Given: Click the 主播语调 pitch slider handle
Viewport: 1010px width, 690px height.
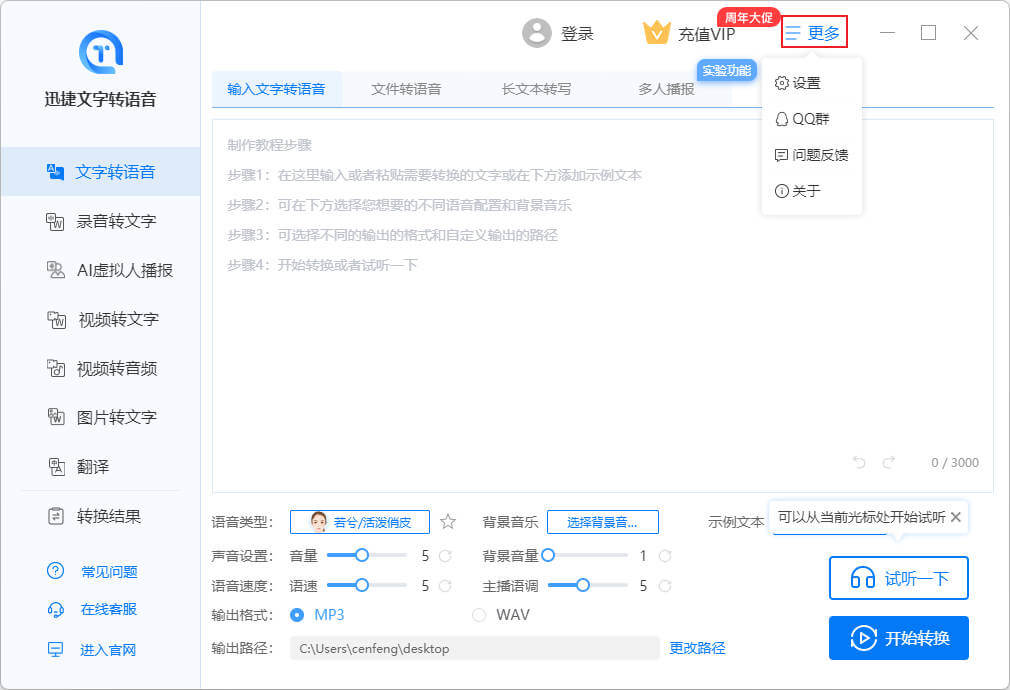Looking at the screenshot, I should 583,585.
